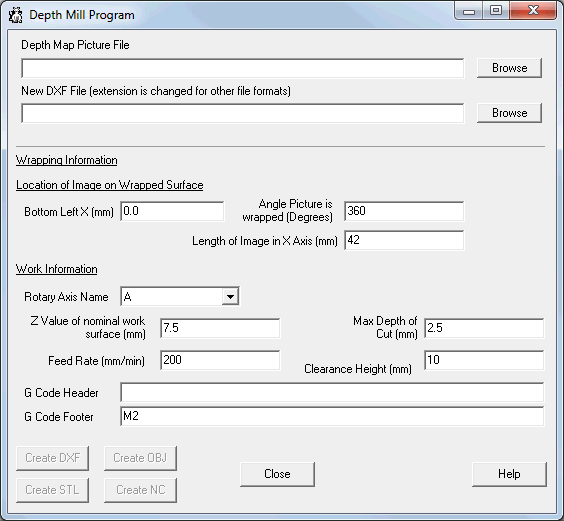Click the Create NC button

coord(140,490)
